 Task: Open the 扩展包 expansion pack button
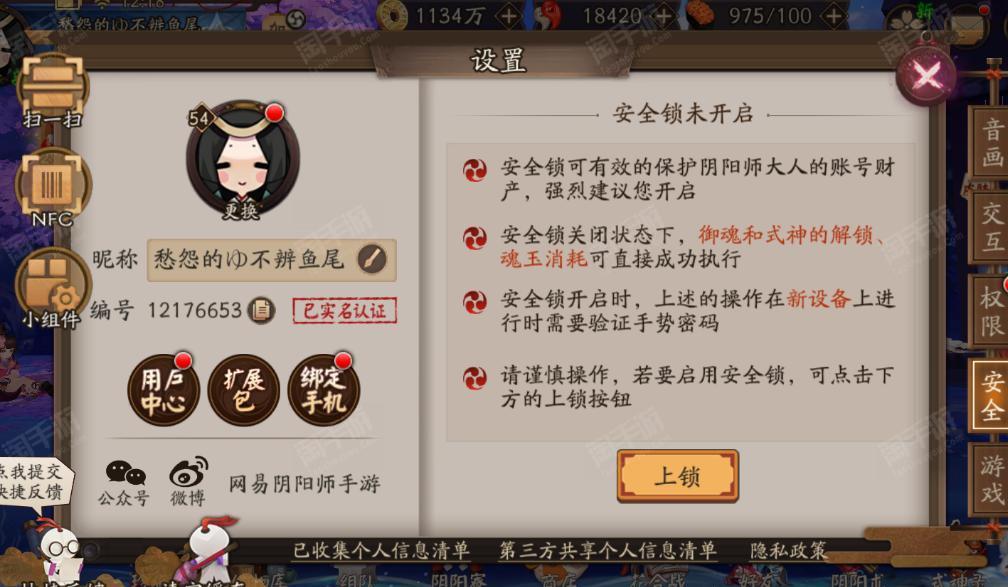tap(244, 390)
